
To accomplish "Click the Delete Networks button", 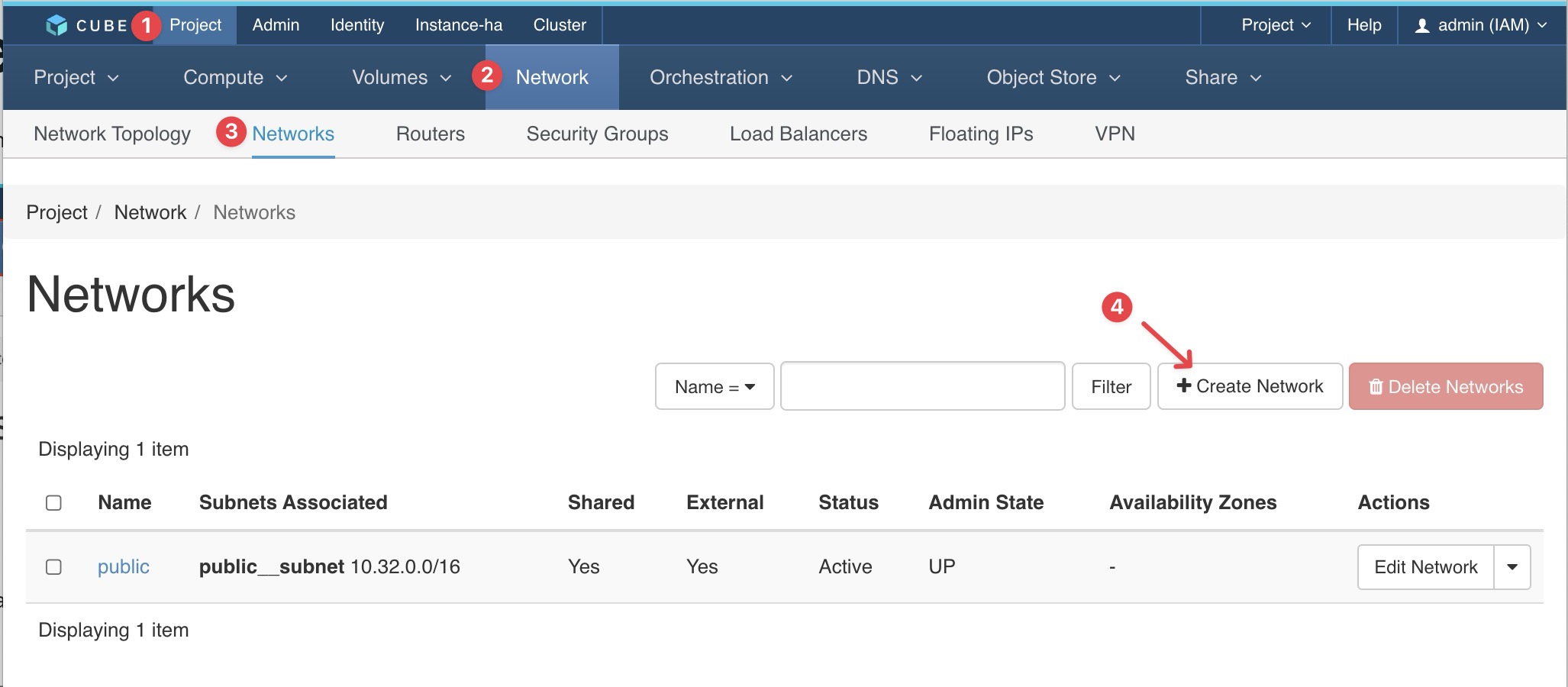I will tap(1446, 386).
